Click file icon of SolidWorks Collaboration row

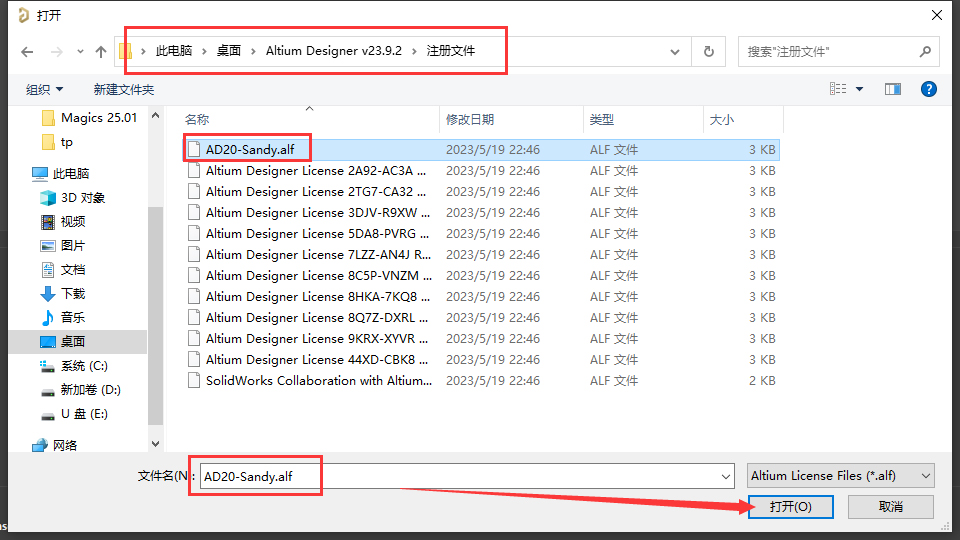(194, 380)
